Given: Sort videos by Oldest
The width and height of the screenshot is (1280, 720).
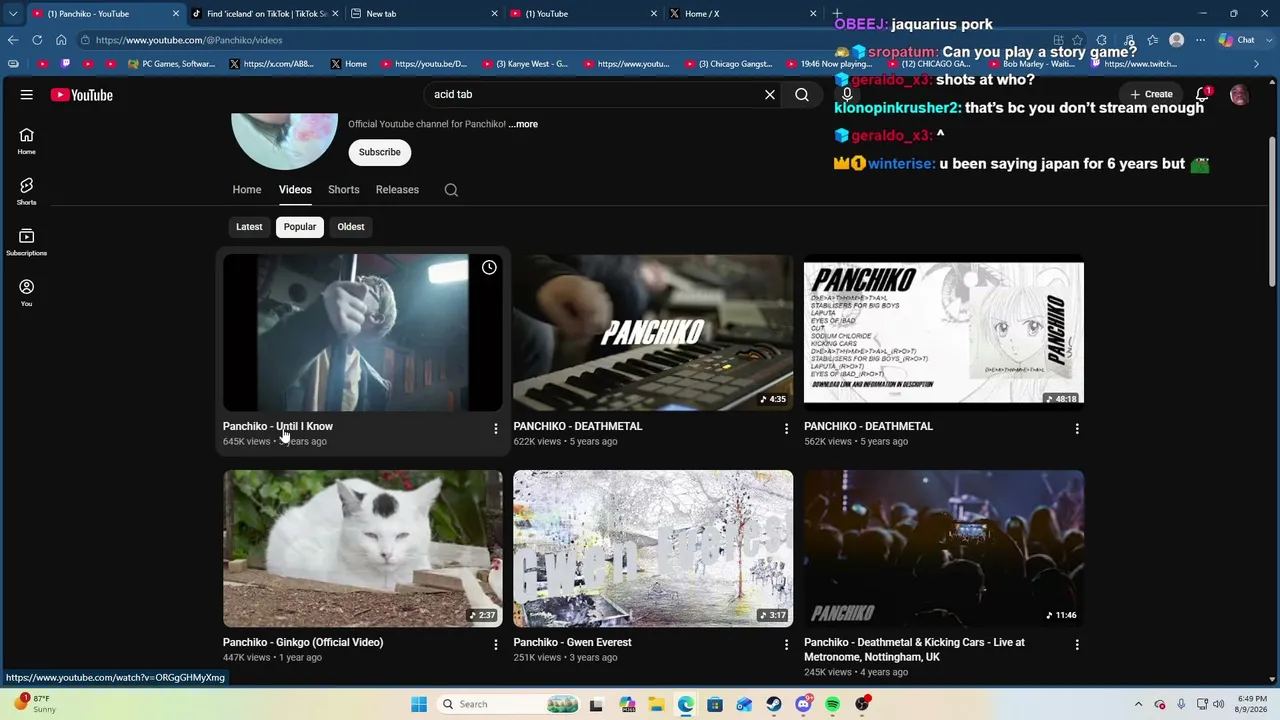Looking at the screenshot, I should (x=351, y=227).
